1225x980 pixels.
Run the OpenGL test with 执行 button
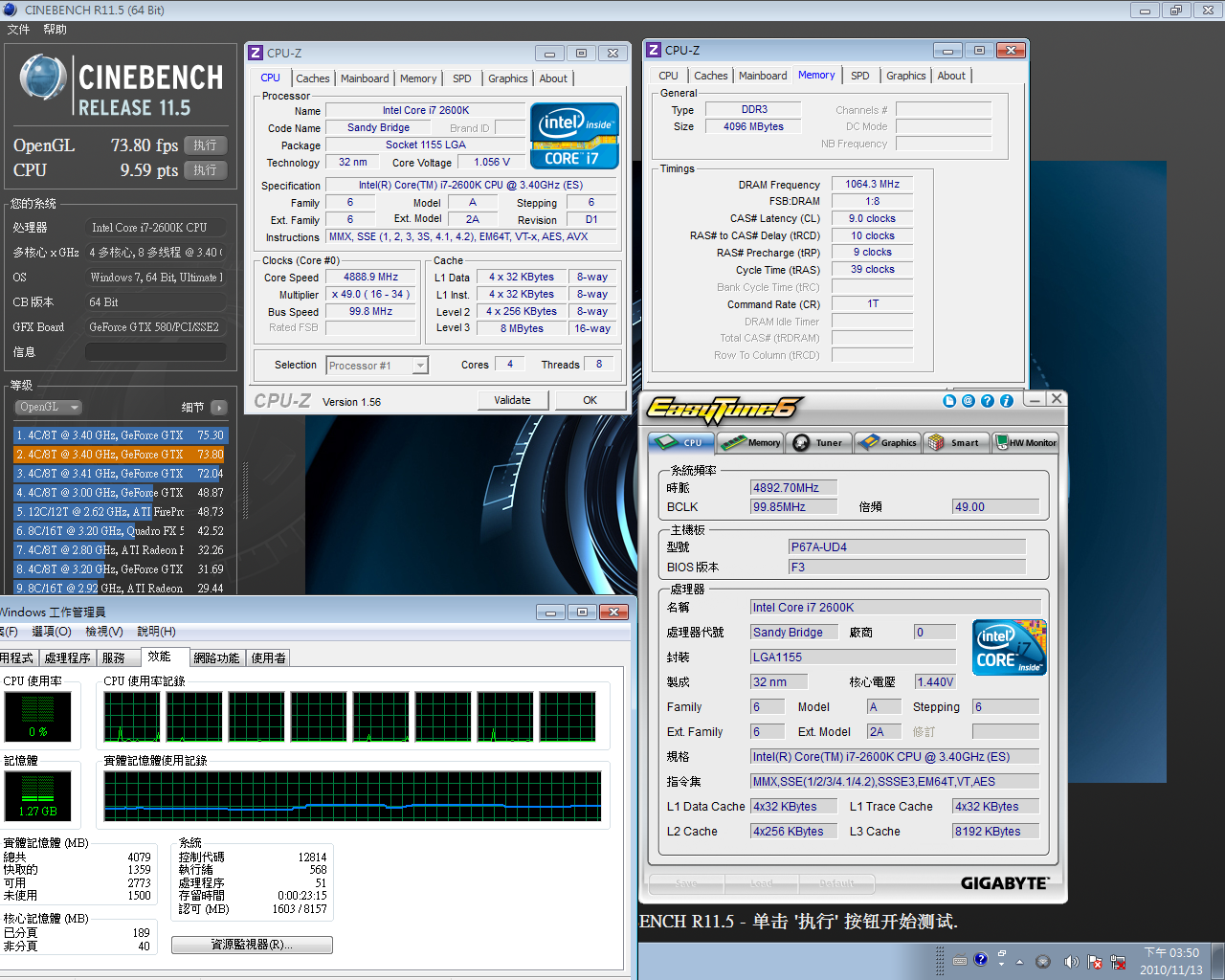[x=205, y=145]
